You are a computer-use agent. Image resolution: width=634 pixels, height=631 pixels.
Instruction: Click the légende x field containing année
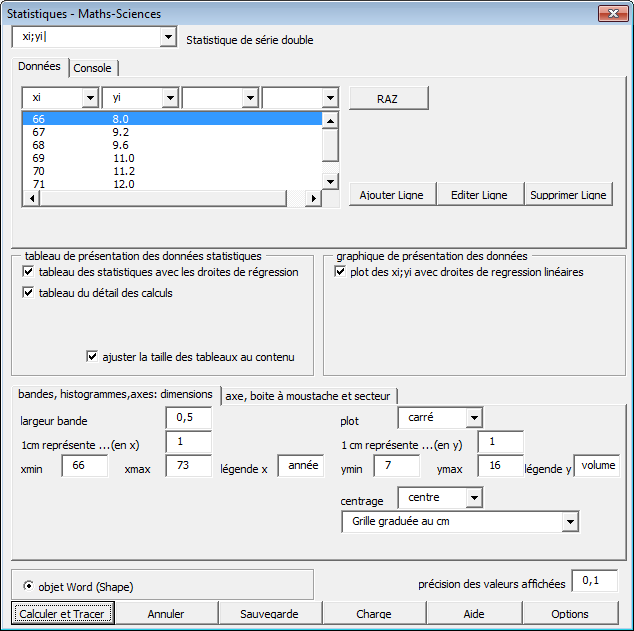click(301, 465)
